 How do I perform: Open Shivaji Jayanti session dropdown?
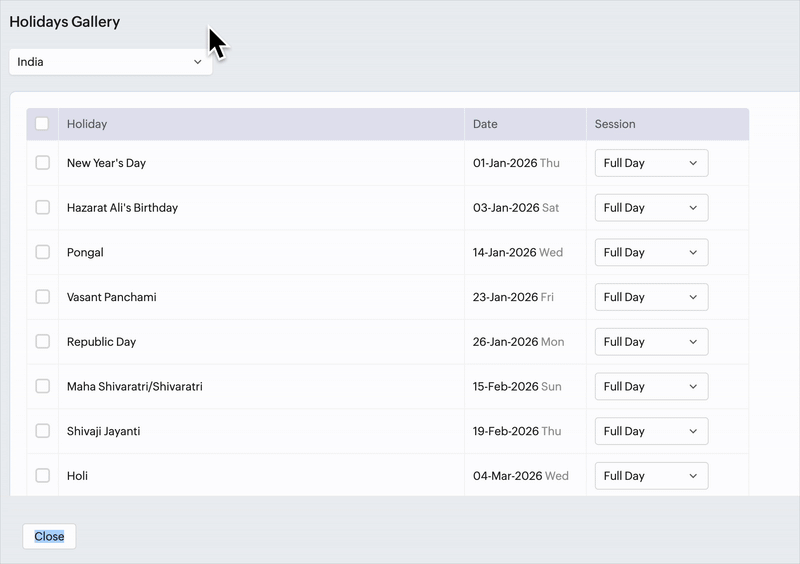(x=652, y=431)
